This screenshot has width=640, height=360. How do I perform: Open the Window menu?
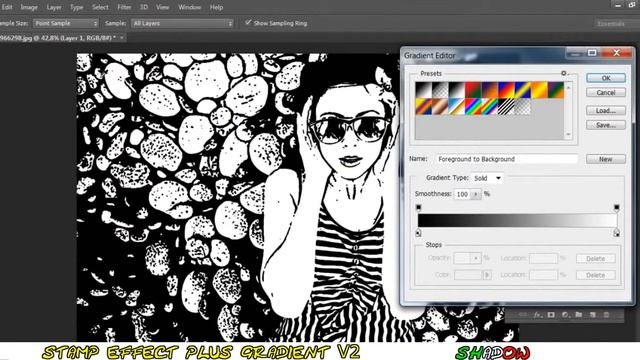tap(189, 7)
